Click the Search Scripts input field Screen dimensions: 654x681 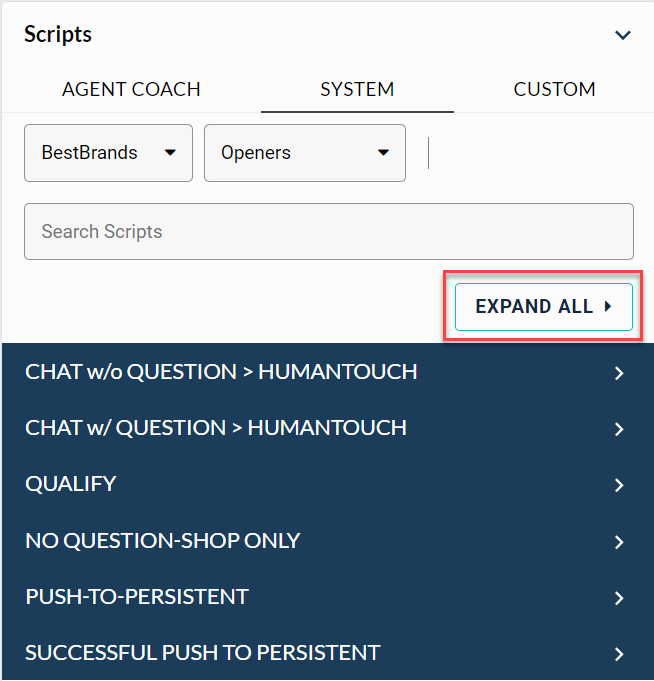[x=328, y=231]
